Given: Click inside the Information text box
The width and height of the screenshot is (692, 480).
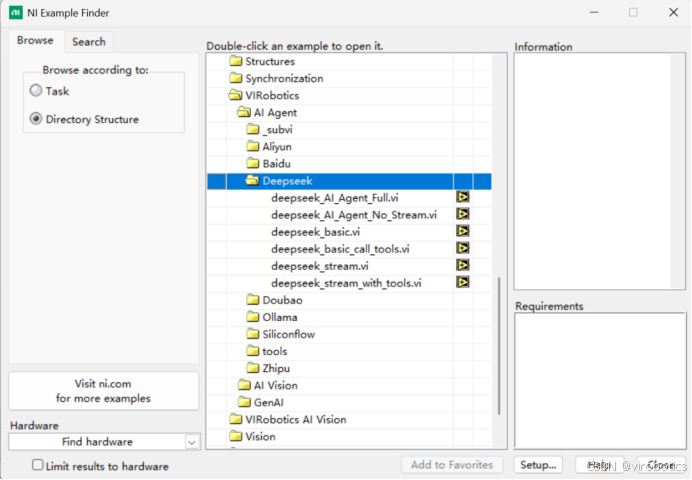Looking at the screenshot, I should click(x=599, y=171).
